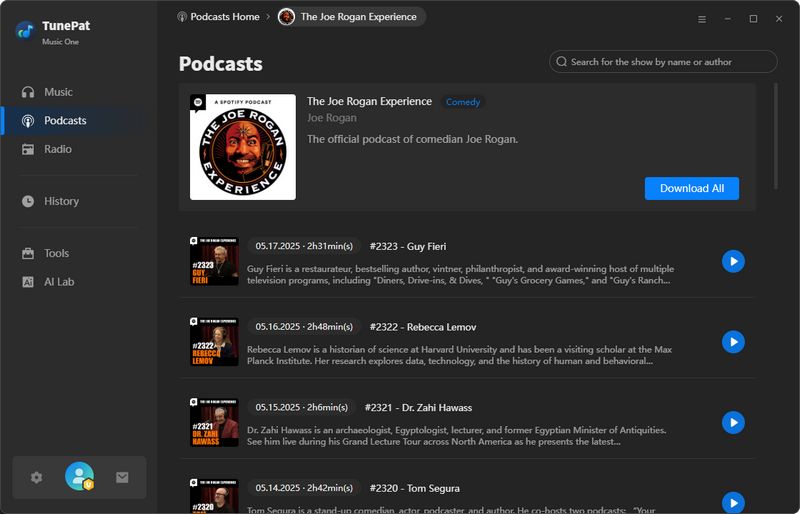800x514 pixels.
Task: Click the Download All button
Action: click(691, 188)
